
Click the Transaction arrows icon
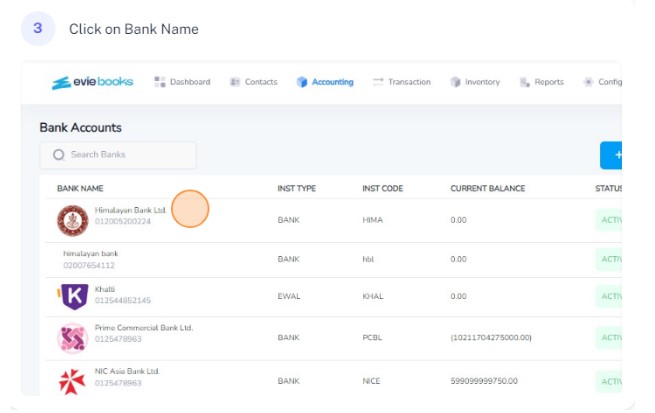pyautogui.click(x=378, y=82)
